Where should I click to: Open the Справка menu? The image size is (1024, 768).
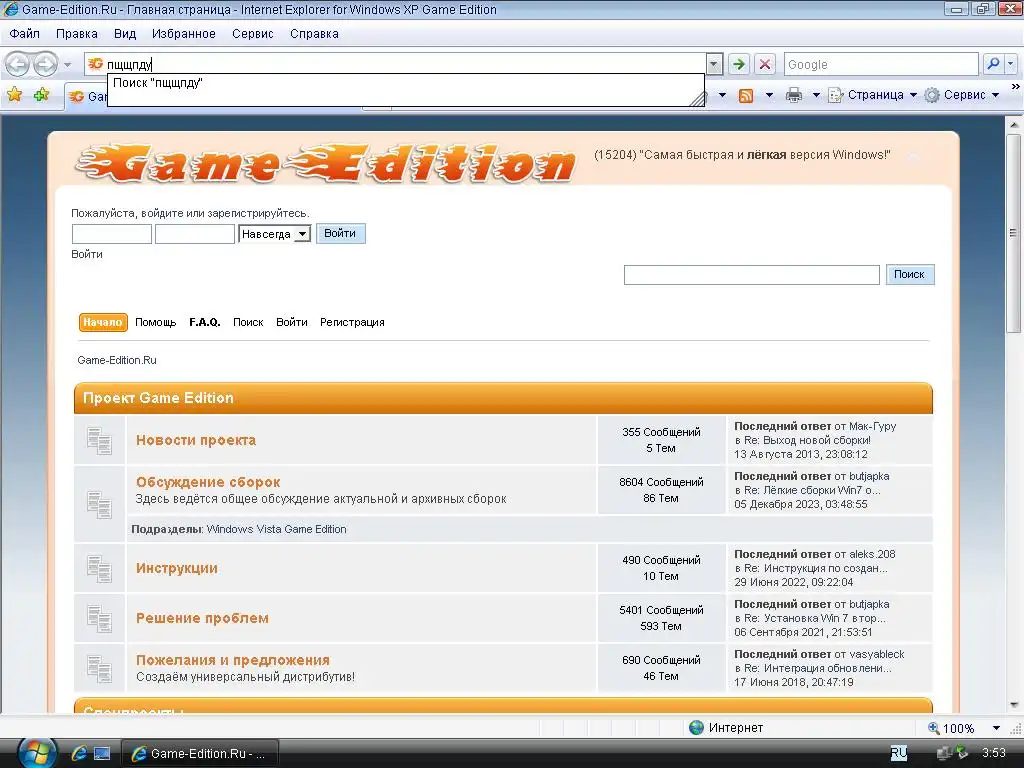[x=314, y=34]
